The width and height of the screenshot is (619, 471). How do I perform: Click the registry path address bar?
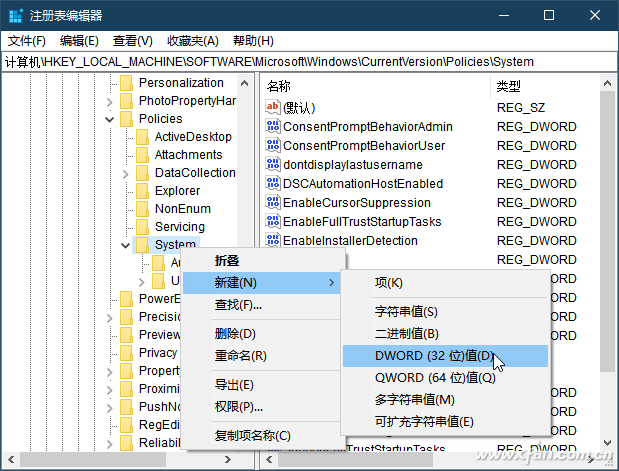(x=309, y=62)
